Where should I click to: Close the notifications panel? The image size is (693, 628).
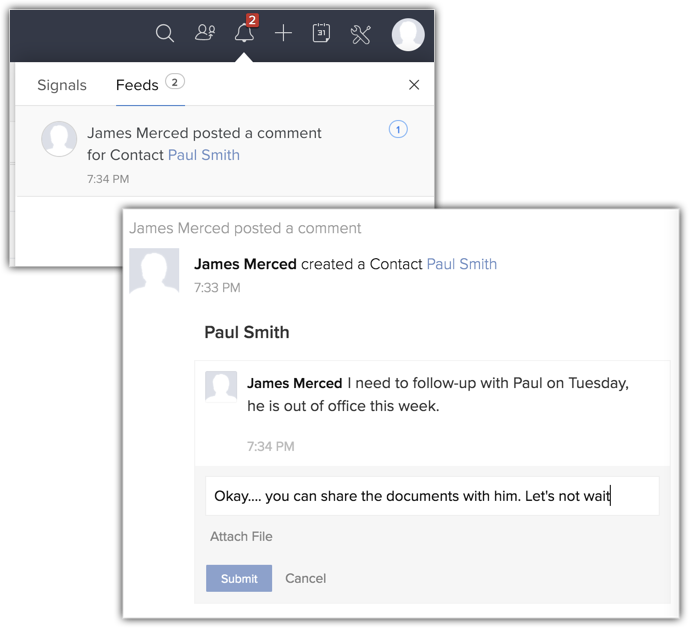(x=414, y=85)
